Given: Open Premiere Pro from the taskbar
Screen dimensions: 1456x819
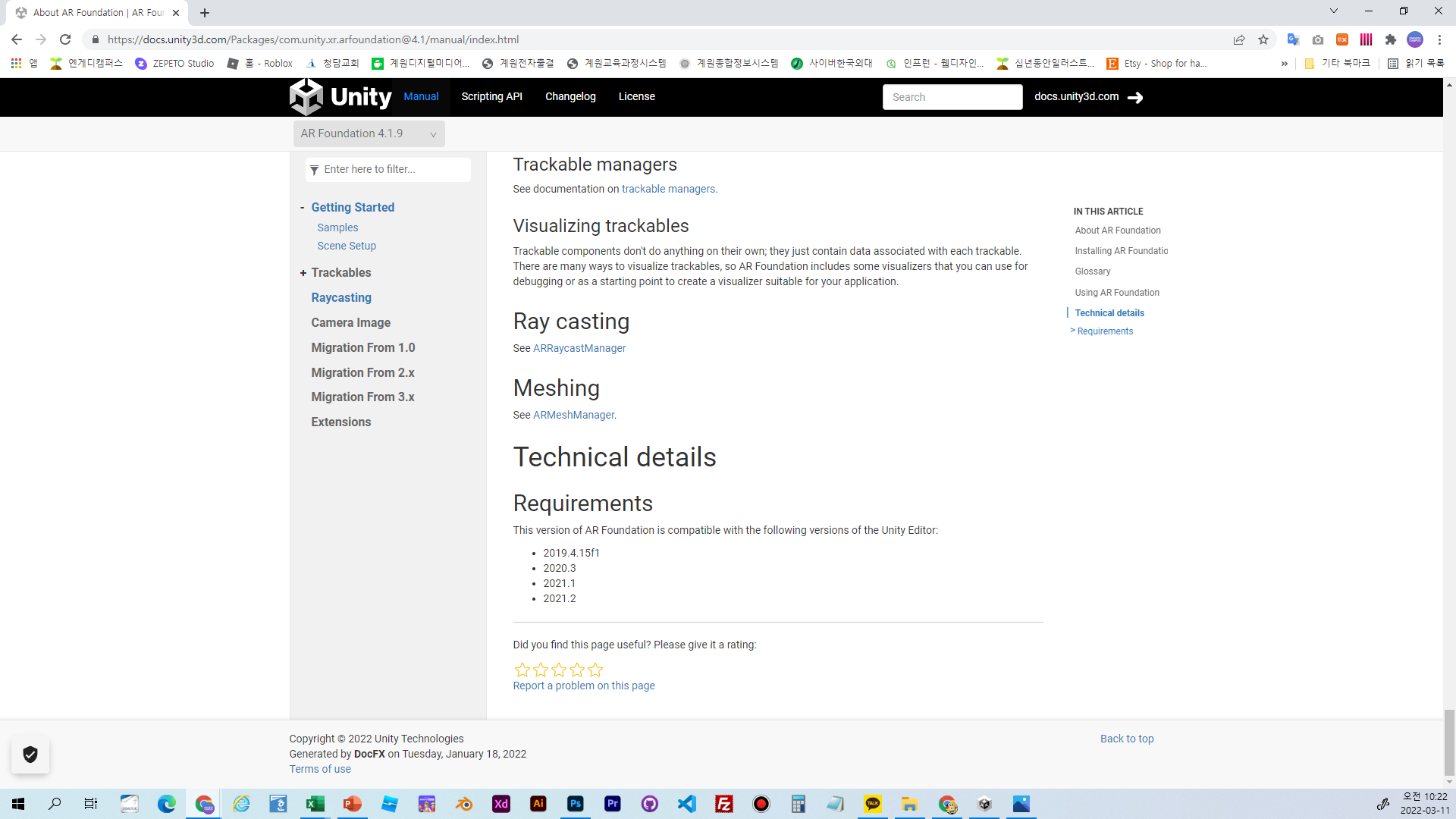Looking at the screenshot, I should (x=613, y=804).
